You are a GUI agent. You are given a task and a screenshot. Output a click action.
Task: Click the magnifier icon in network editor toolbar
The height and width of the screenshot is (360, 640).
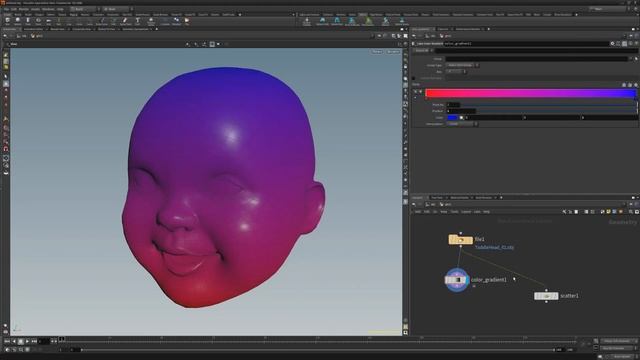click(631, 212)
